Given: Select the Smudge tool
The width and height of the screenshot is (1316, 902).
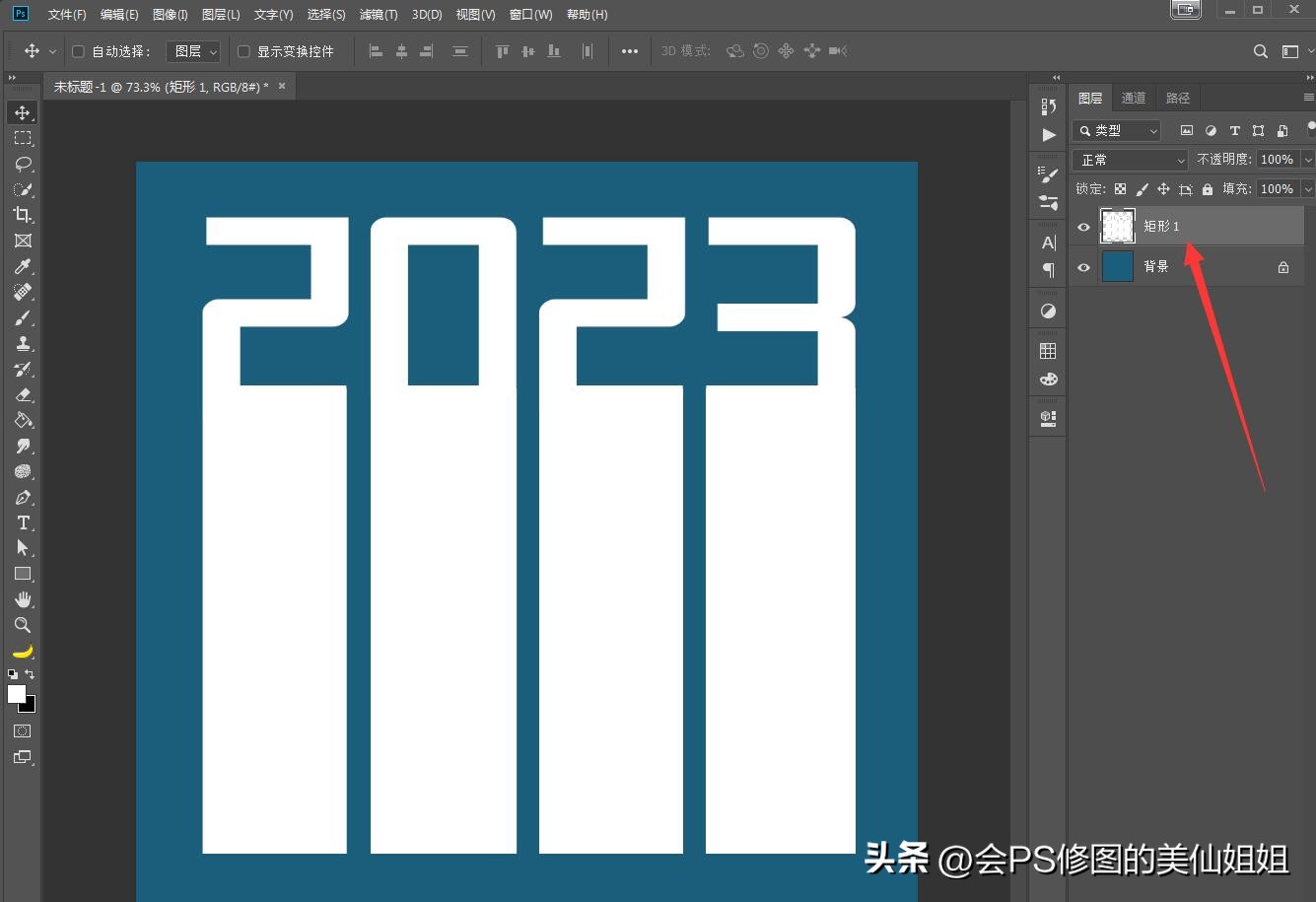Looking at the screenshot, I should pos(23,446).
